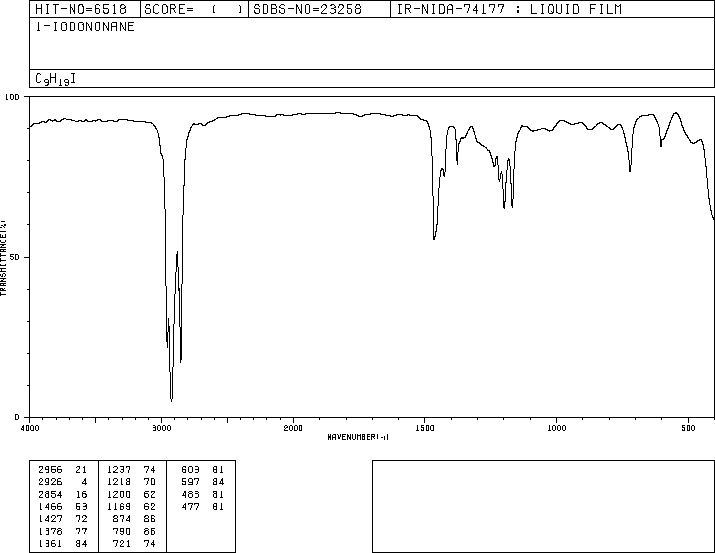Select peak table entry 1466
This screenshot has width=715, height=553.
coord(50,506)
